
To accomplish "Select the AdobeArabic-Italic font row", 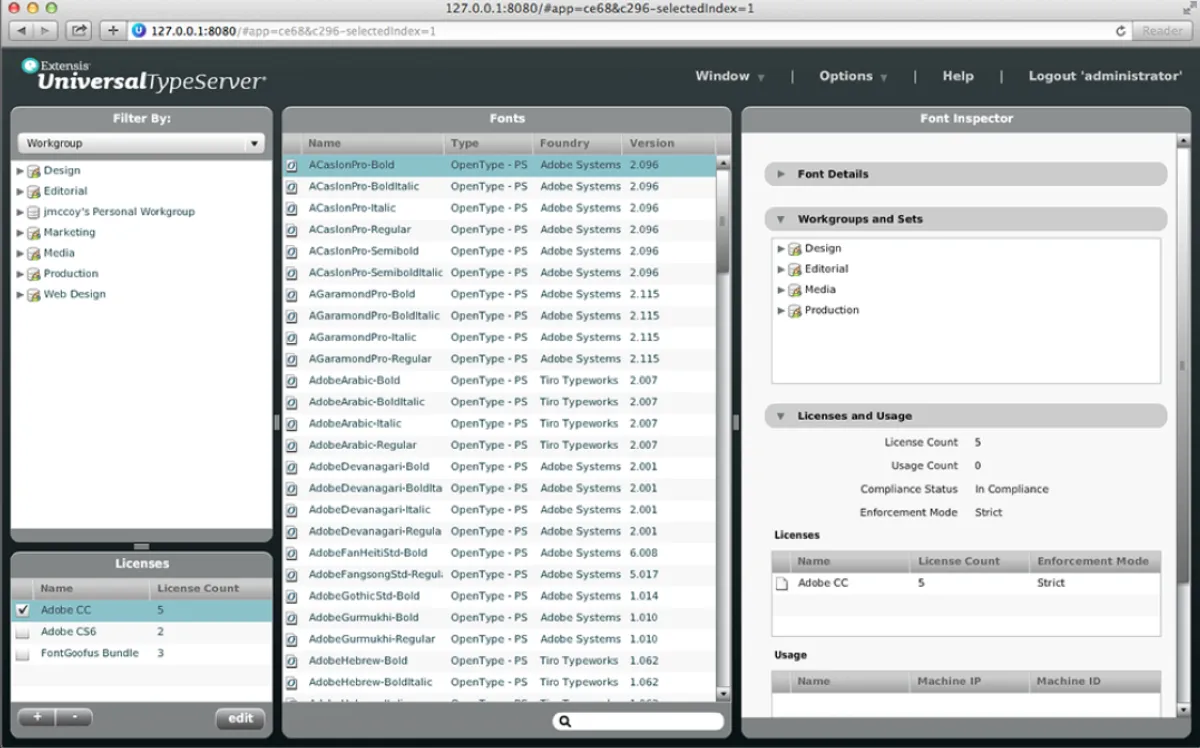I will click(x=500, y=424).
